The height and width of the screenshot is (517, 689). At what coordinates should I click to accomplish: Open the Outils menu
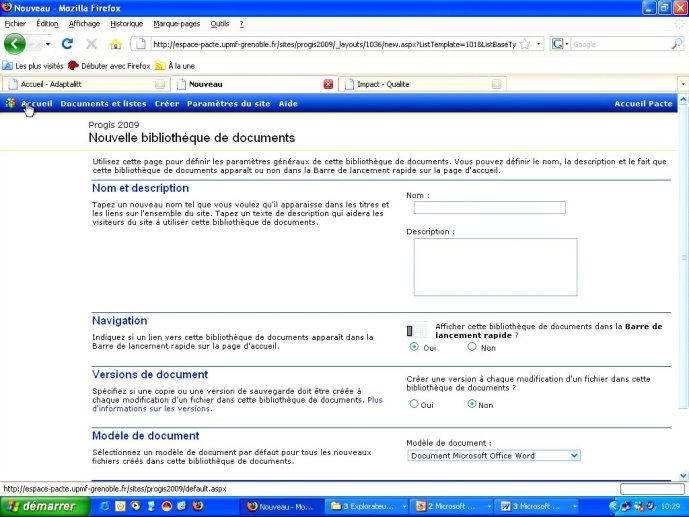[220, 24]
